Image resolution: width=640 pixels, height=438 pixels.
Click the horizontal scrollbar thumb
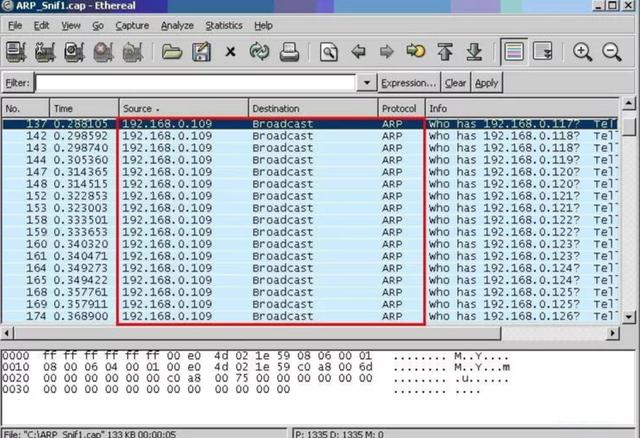[x=257, y=333]
